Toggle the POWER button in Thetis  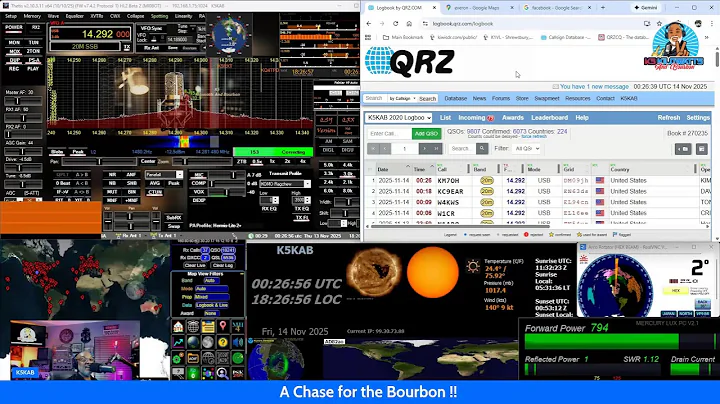[14, 28]
